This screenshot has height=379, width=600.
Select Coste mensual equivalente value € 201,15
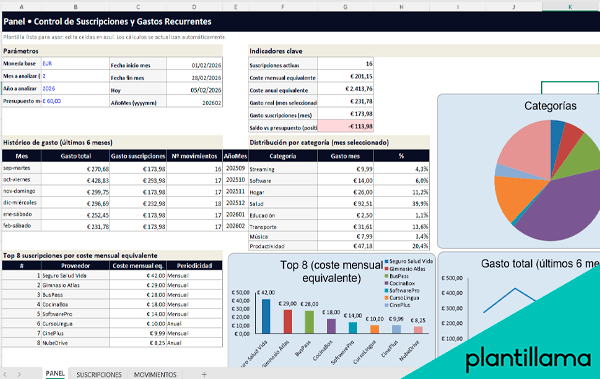pyautogui.click(x=345, y=77)
